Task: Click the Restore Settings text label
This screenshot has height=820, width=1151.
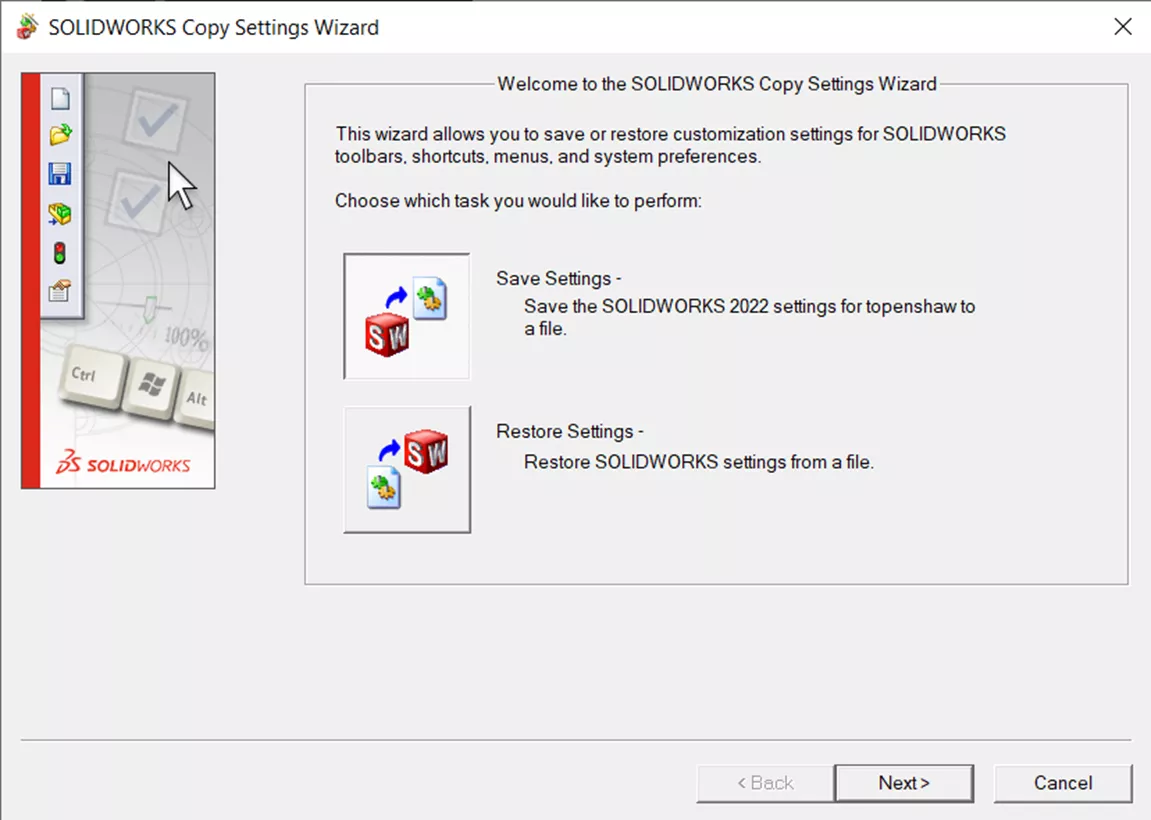Action: pos(568,431)
